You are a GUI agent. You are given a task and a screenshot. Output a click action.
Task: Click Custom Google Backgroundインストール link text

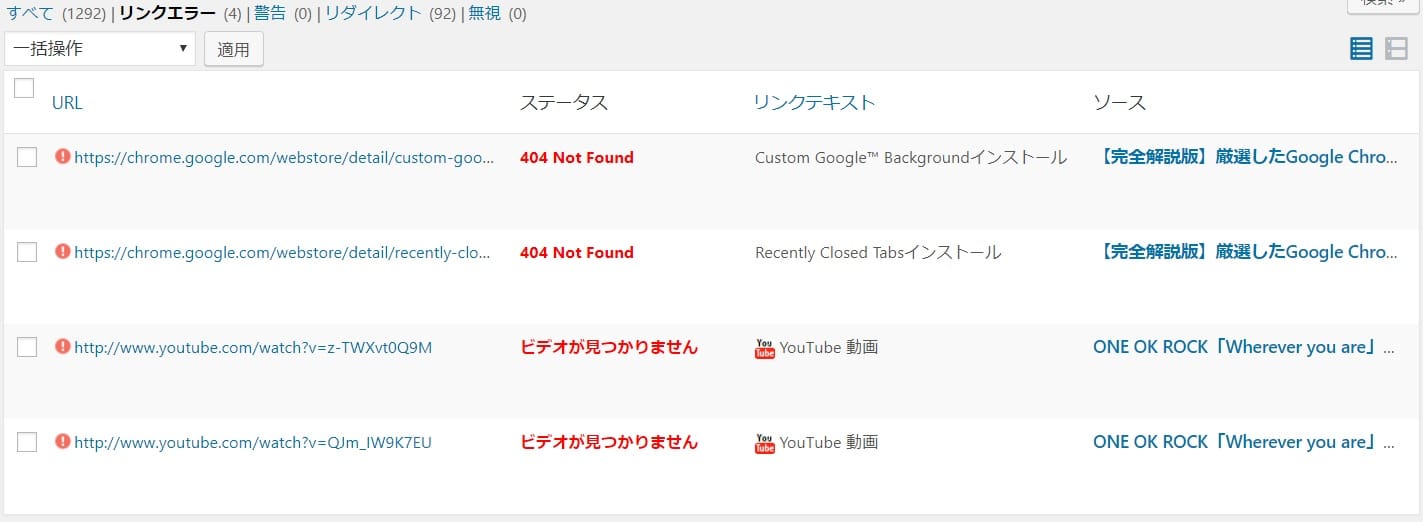pos(911,157)
